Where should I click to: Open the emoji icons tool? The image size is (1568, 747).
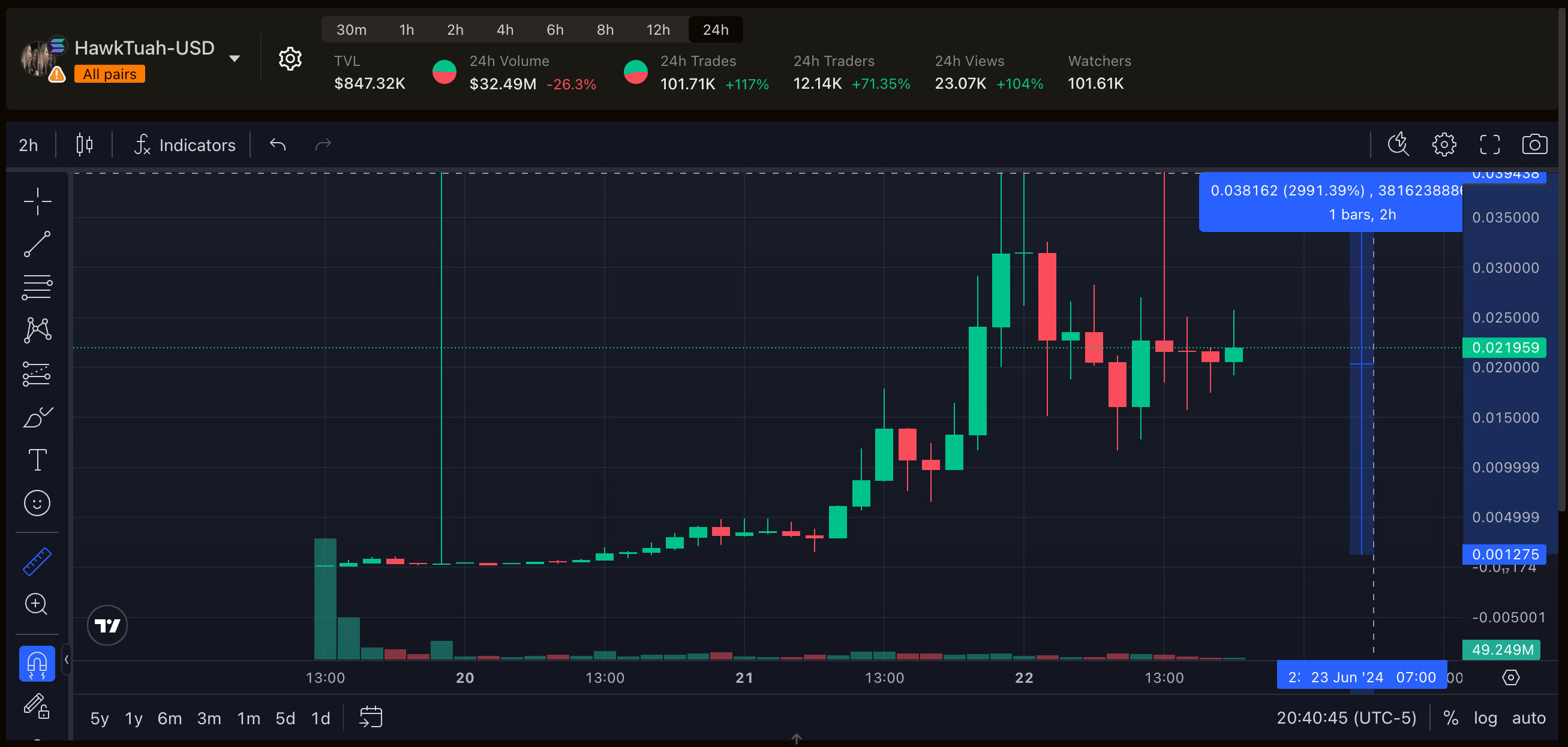(37, 503)
